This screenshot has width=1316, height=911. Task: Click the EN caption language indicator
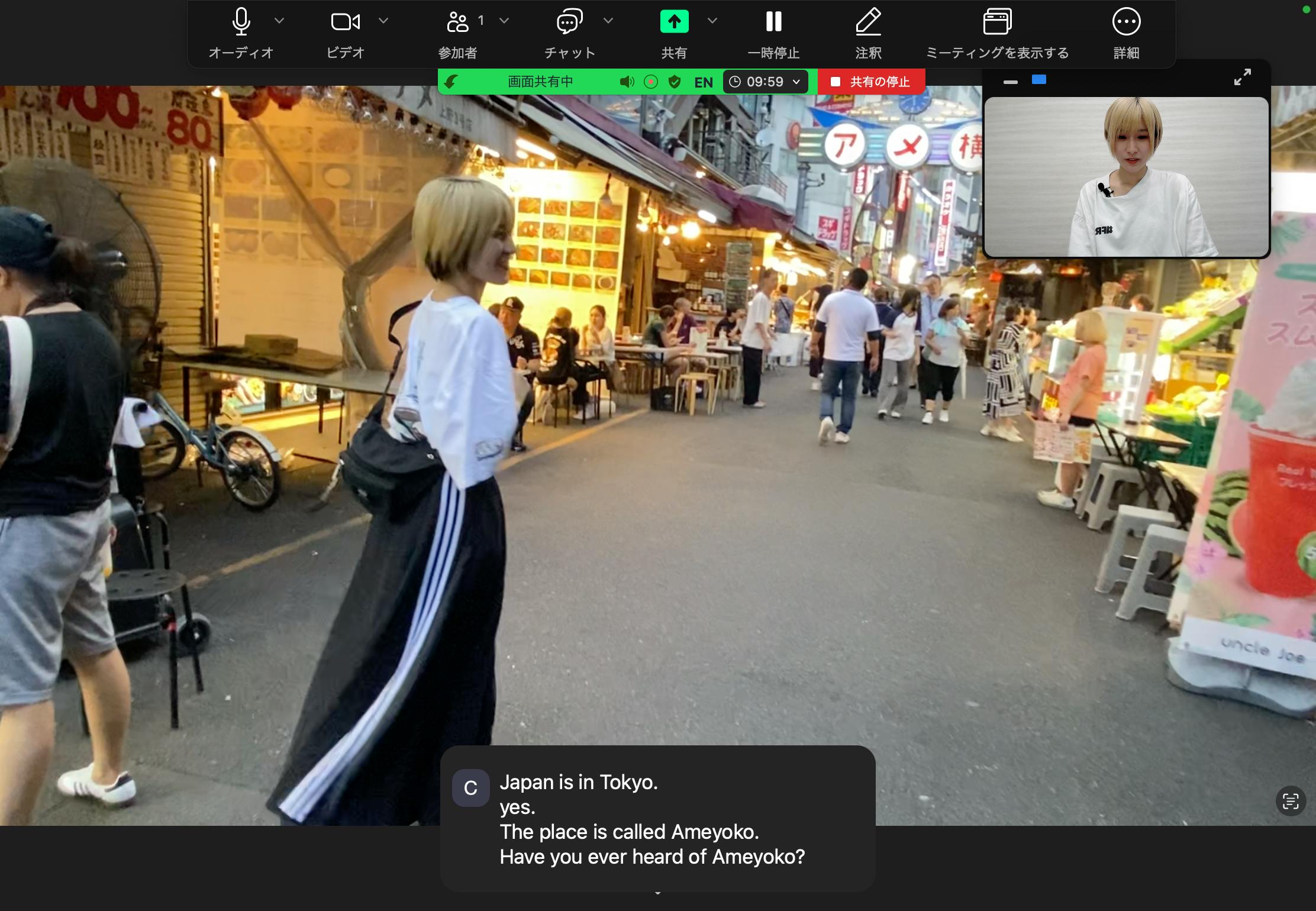(704, 82)
